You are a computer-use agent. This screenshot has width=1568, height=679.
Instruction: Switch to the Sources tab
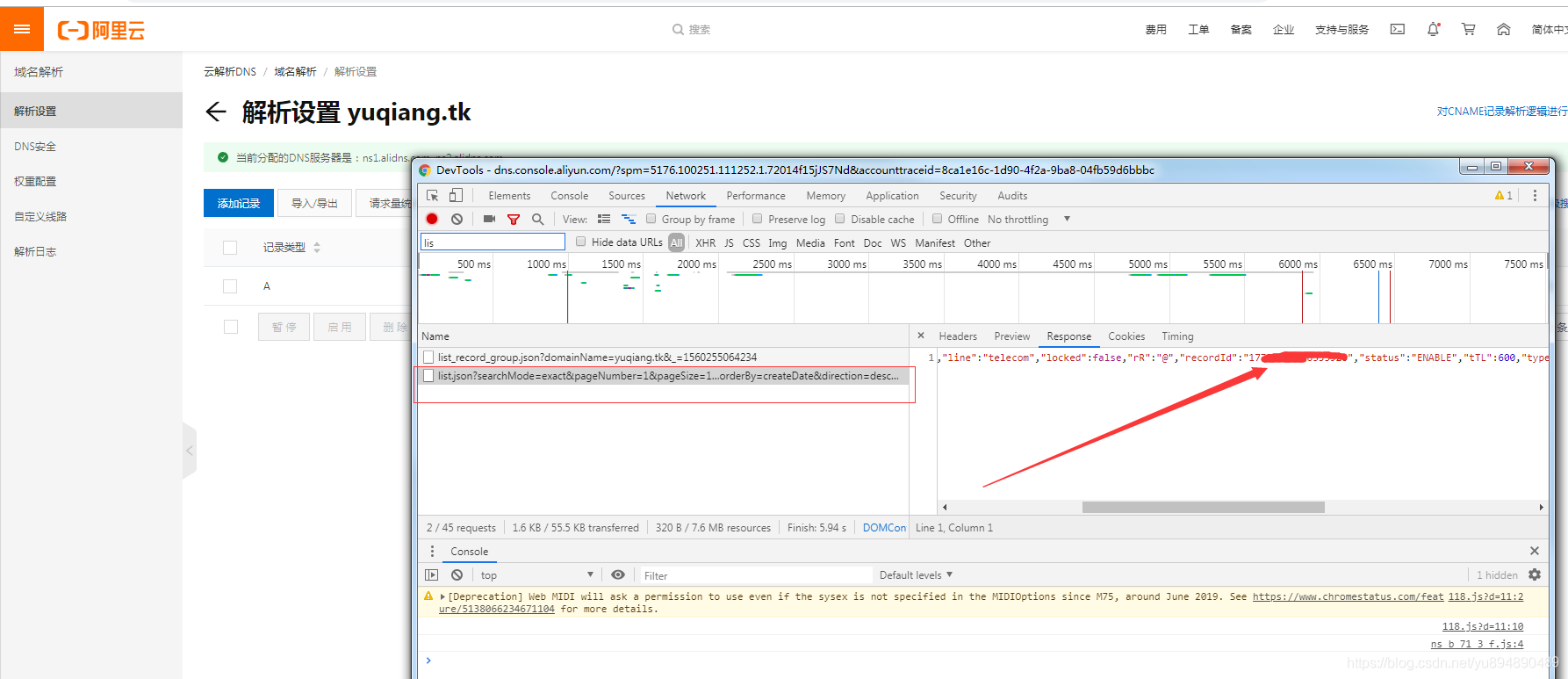pos(627,196)
